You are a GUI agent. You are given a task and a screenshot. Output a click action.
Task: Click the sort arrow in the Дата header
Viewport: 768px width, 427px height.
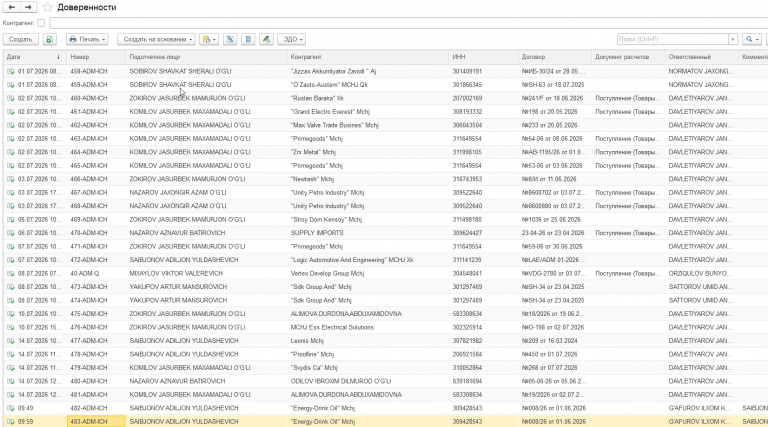pos(58,57)
